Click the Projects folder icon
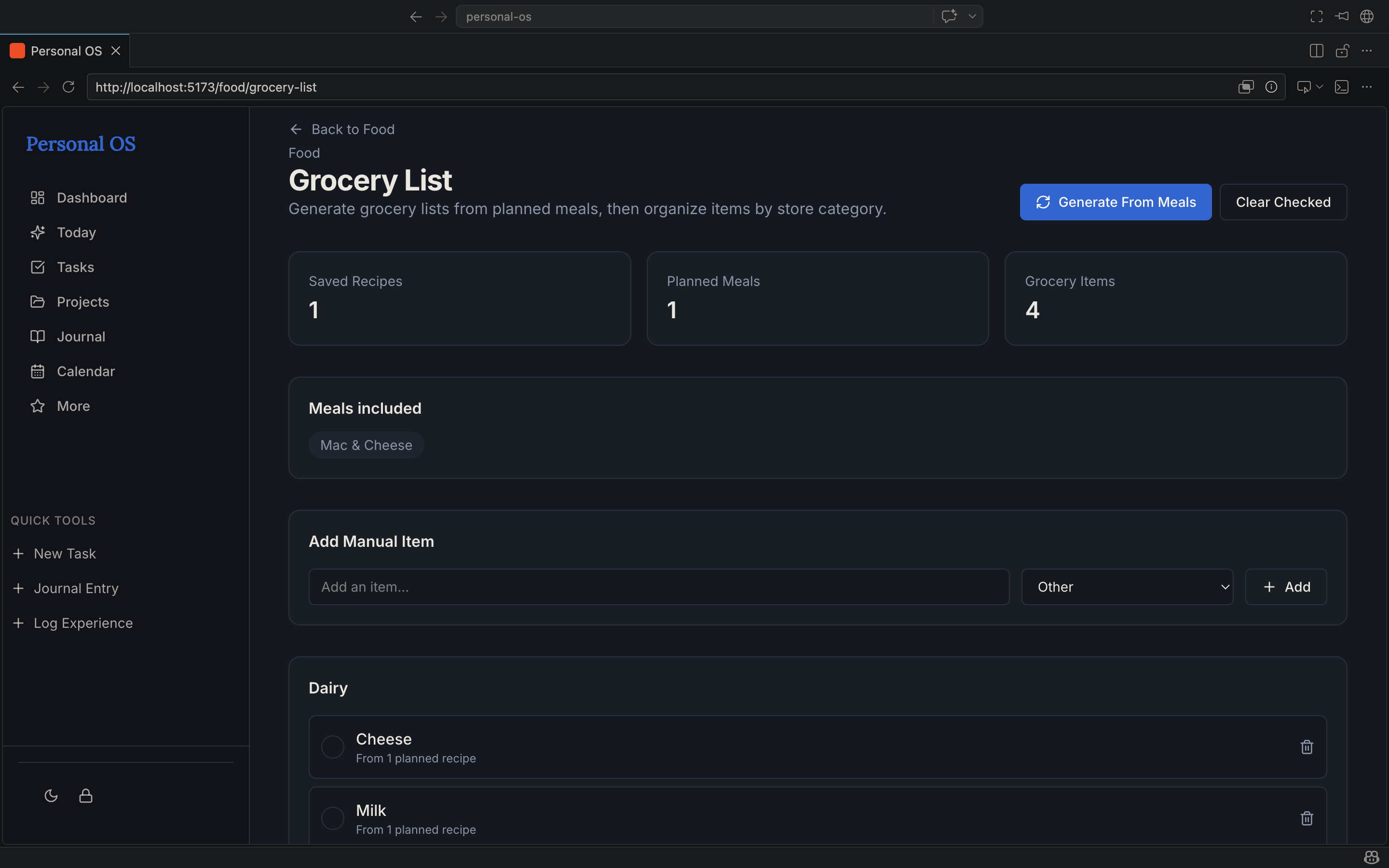Viewport: 1389px width, 868px height. pyautogui.click(x=37, y=302)
